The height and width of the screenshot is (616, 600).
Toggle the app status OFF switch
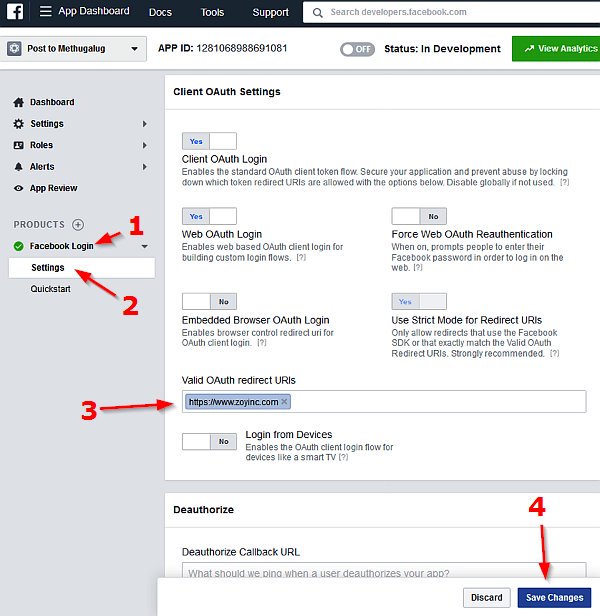357,49
